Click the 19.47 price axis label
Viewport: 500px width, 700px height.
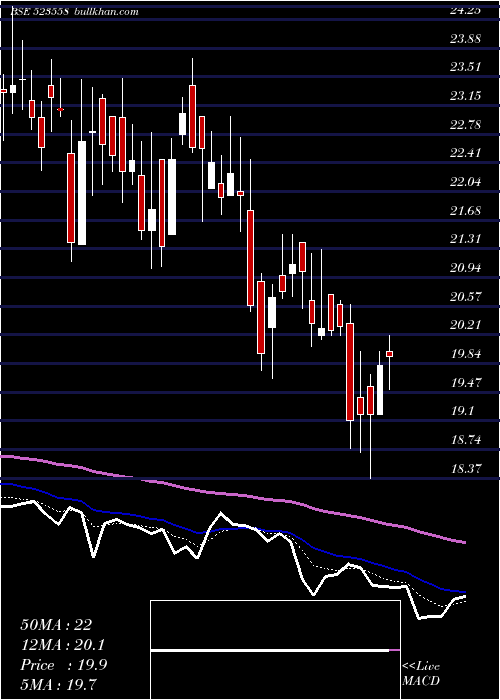click(x=466, y=383)
